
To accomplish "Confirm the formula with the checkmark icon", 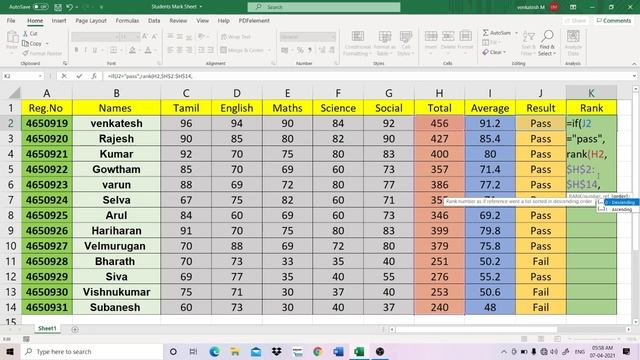I will [x=79, y=76].
